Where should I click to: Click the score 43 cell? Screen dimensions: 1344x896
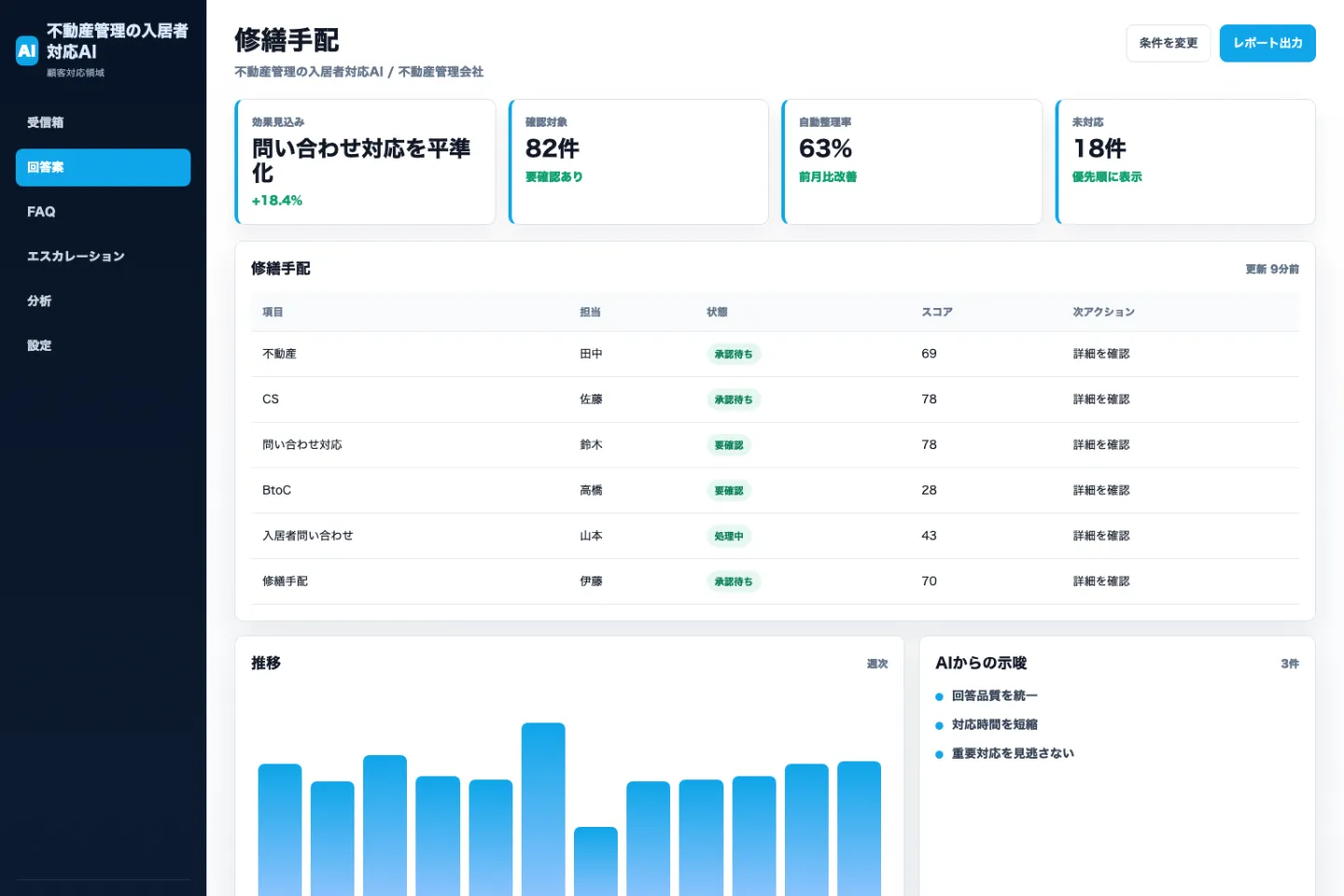click(x=929, y=536)
